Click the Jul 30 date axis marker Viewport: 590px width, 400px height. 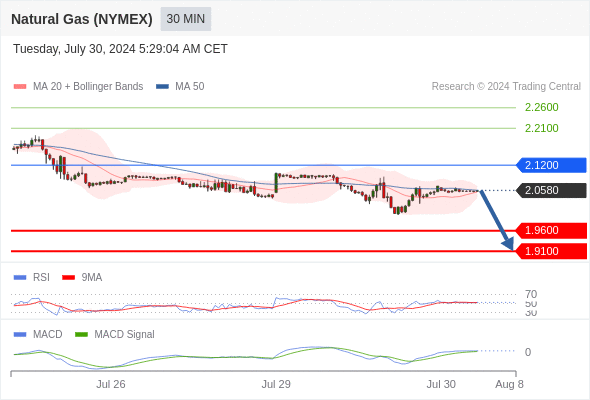coord(441,384)
